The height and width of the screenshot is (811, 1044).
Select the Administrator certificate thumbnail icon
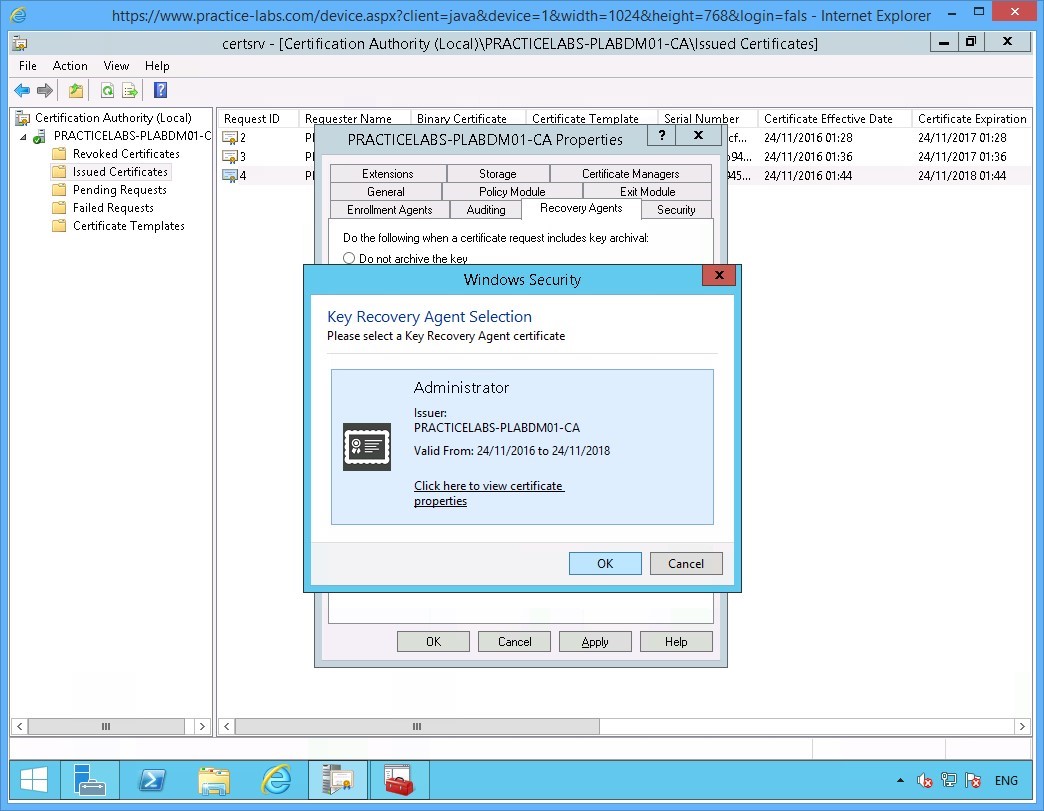click(366, 447)
